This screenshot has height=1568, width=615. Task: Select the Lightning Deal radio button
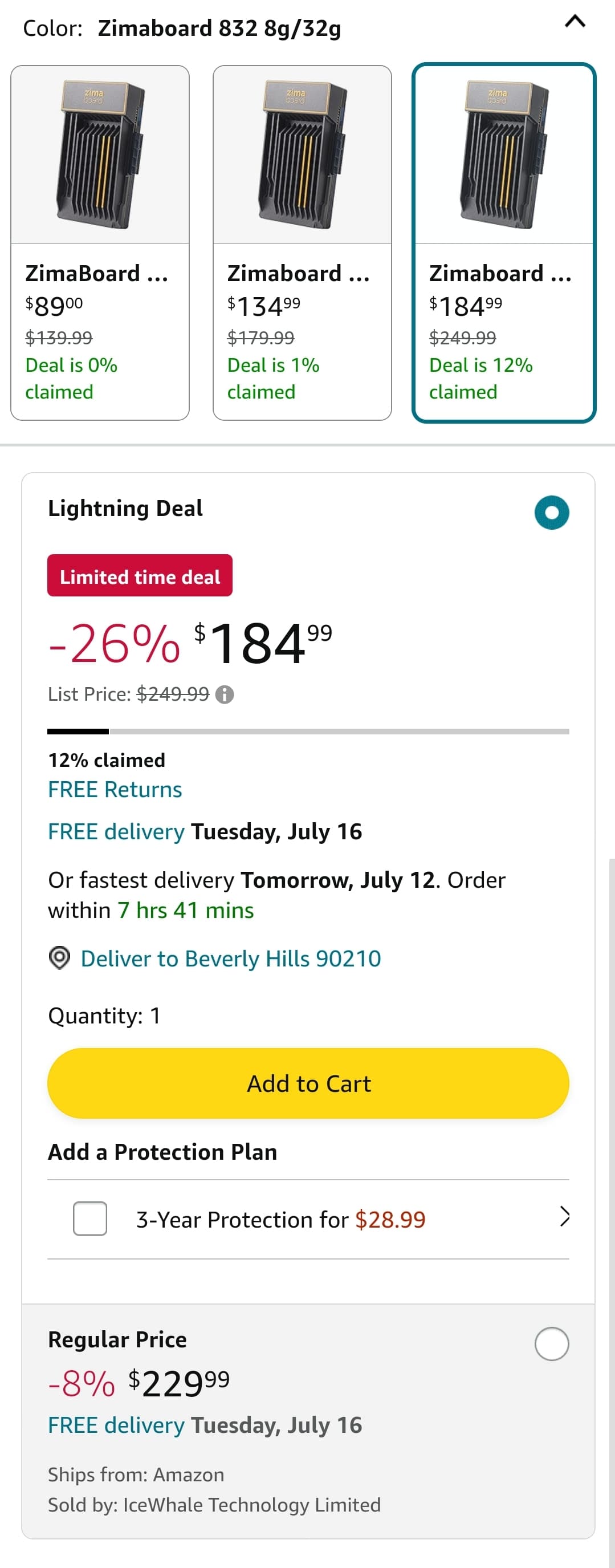(x=551, y=513)
